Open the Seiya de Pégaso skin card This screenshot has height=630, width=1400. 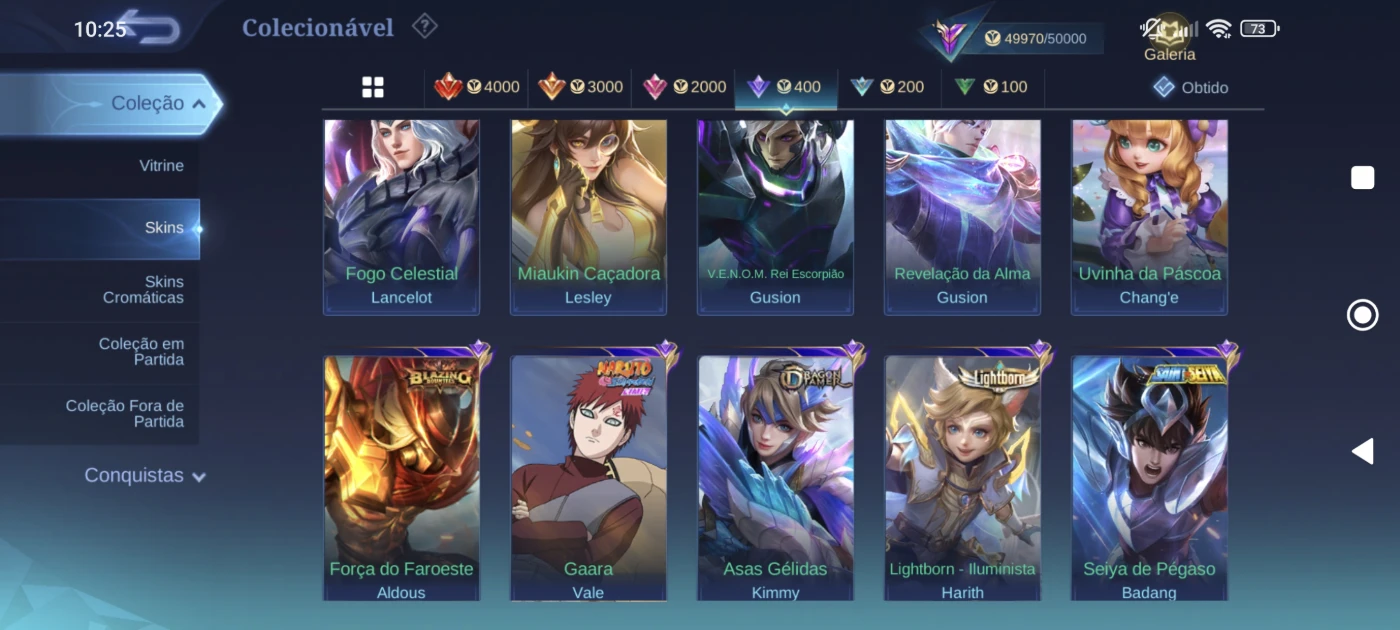click(x=1149, y=478)
